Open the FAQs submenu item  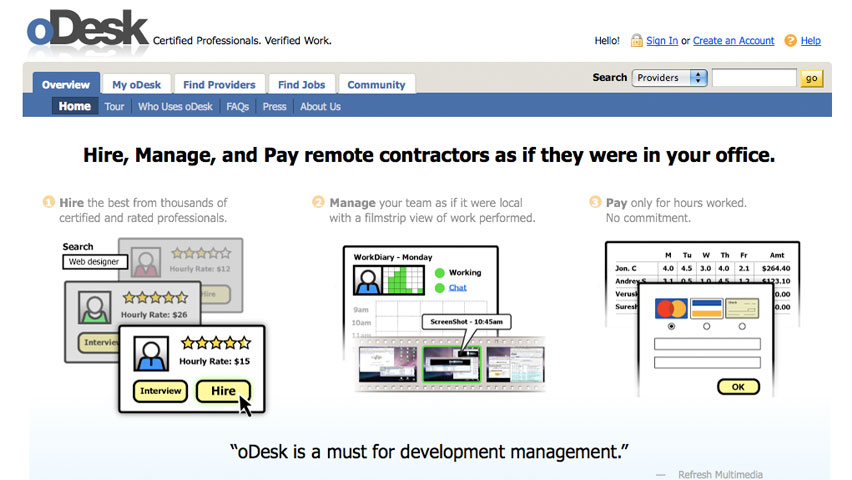[237, 107]
